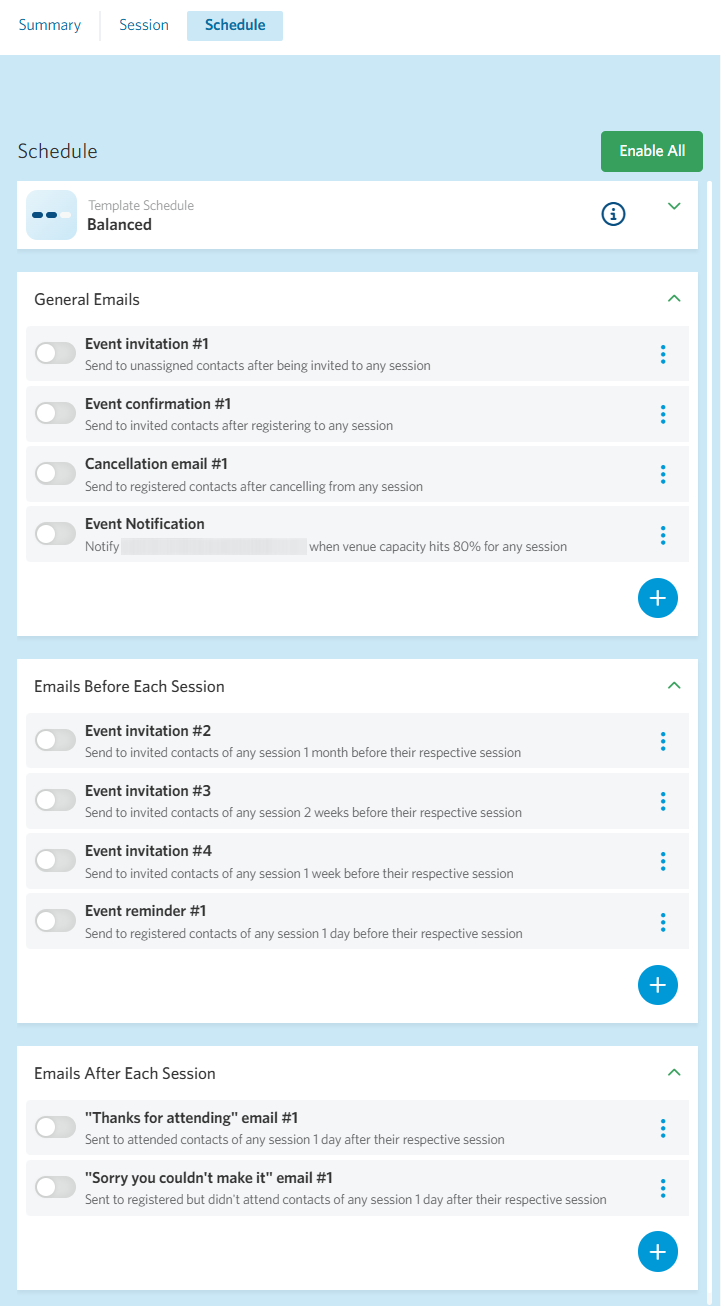Screen dimensions: 721x1306
Task: Open options menu for Event reminder #1
Action: pos(663,921)
